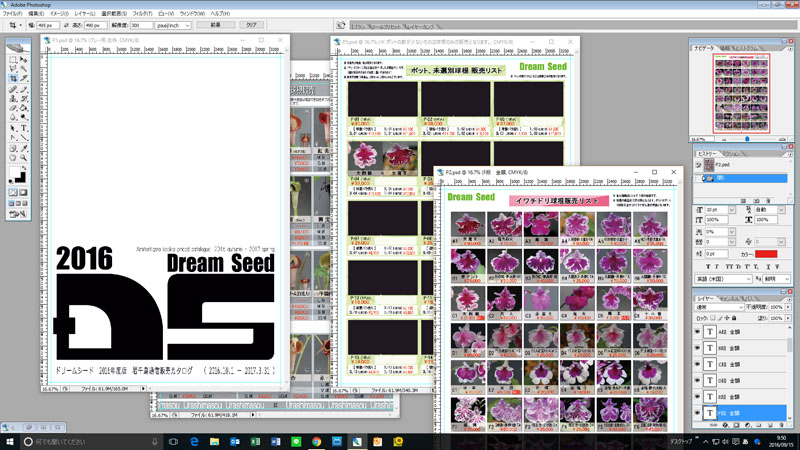Click the クリア button in options bar
Image resolution: width=800 pixels, height=450 pixels.
click(252, 25)
